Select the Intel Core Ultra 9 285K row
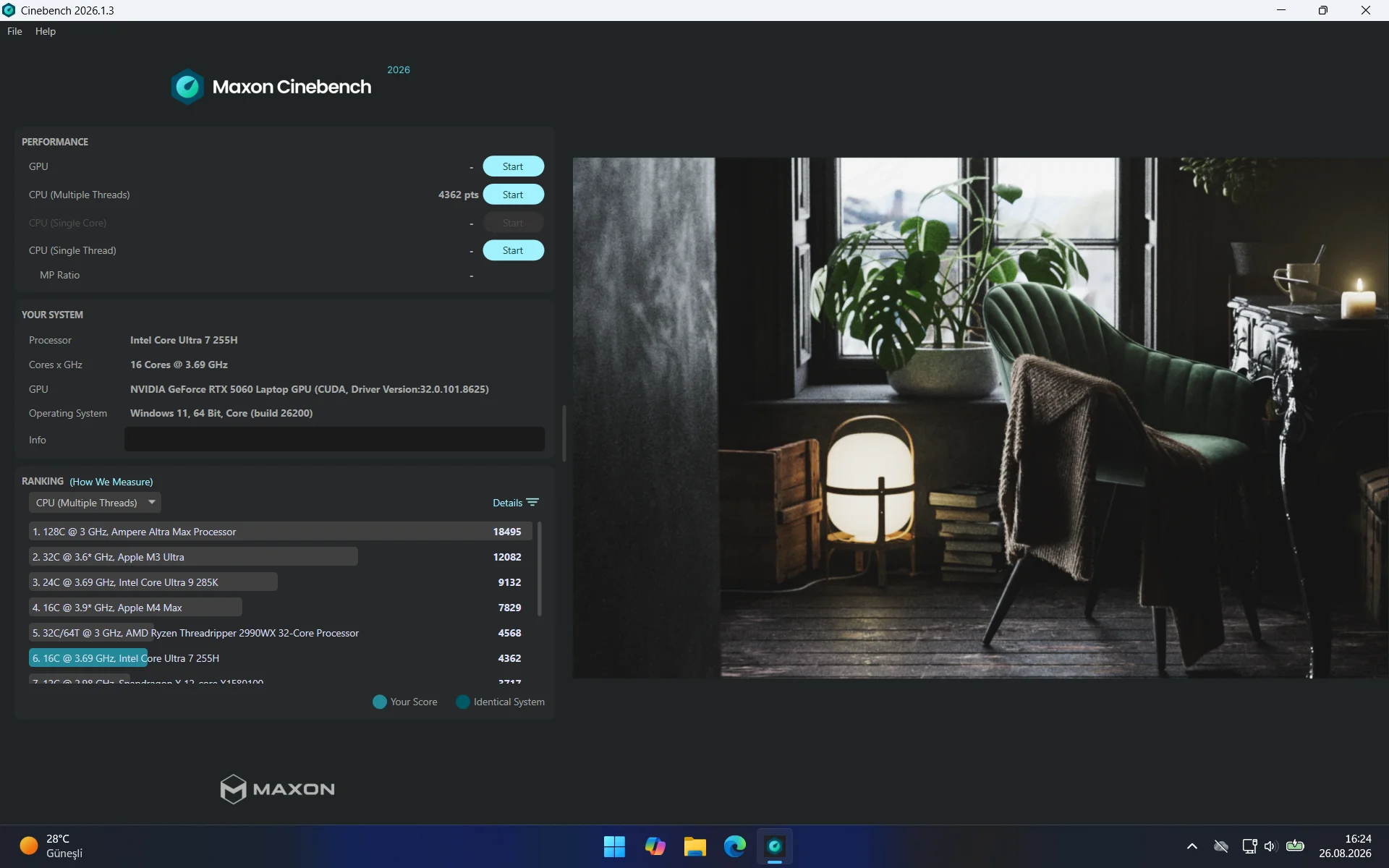The image size is (1389, 868). (281, 582)
